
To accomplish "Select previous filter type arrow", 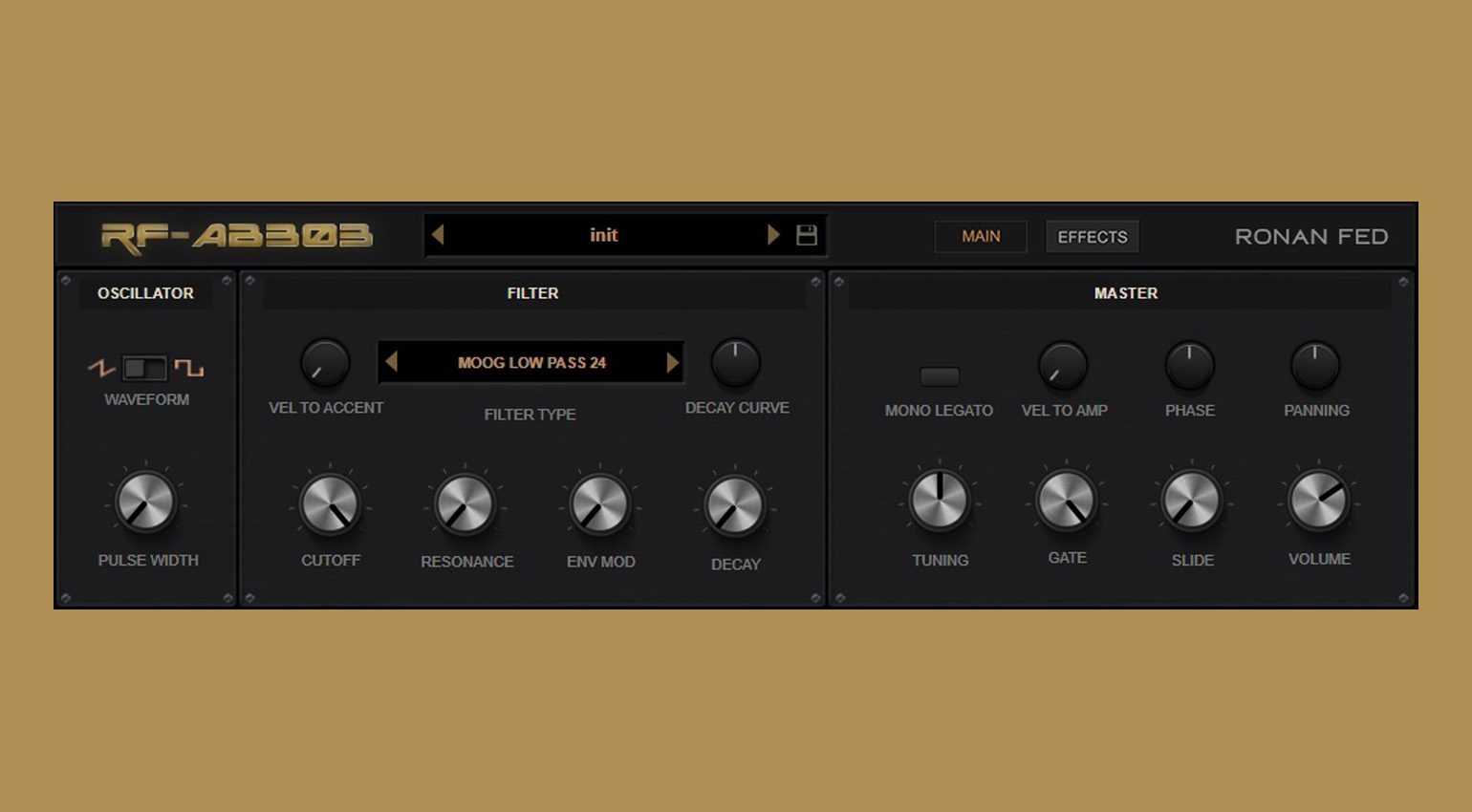I will (x=391, y=362).
